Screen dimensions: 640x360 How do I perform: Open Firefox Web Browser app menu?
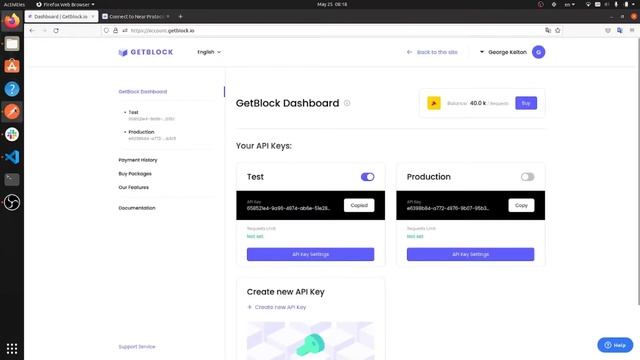click(x=65, y=4)
